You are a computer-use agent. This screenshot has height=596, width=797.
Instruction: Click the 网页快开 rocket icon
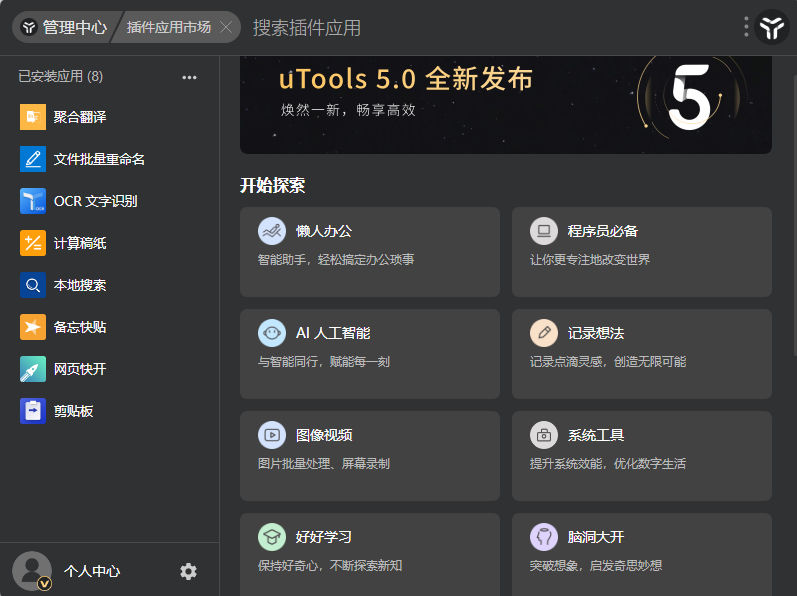tap(33, 369)
